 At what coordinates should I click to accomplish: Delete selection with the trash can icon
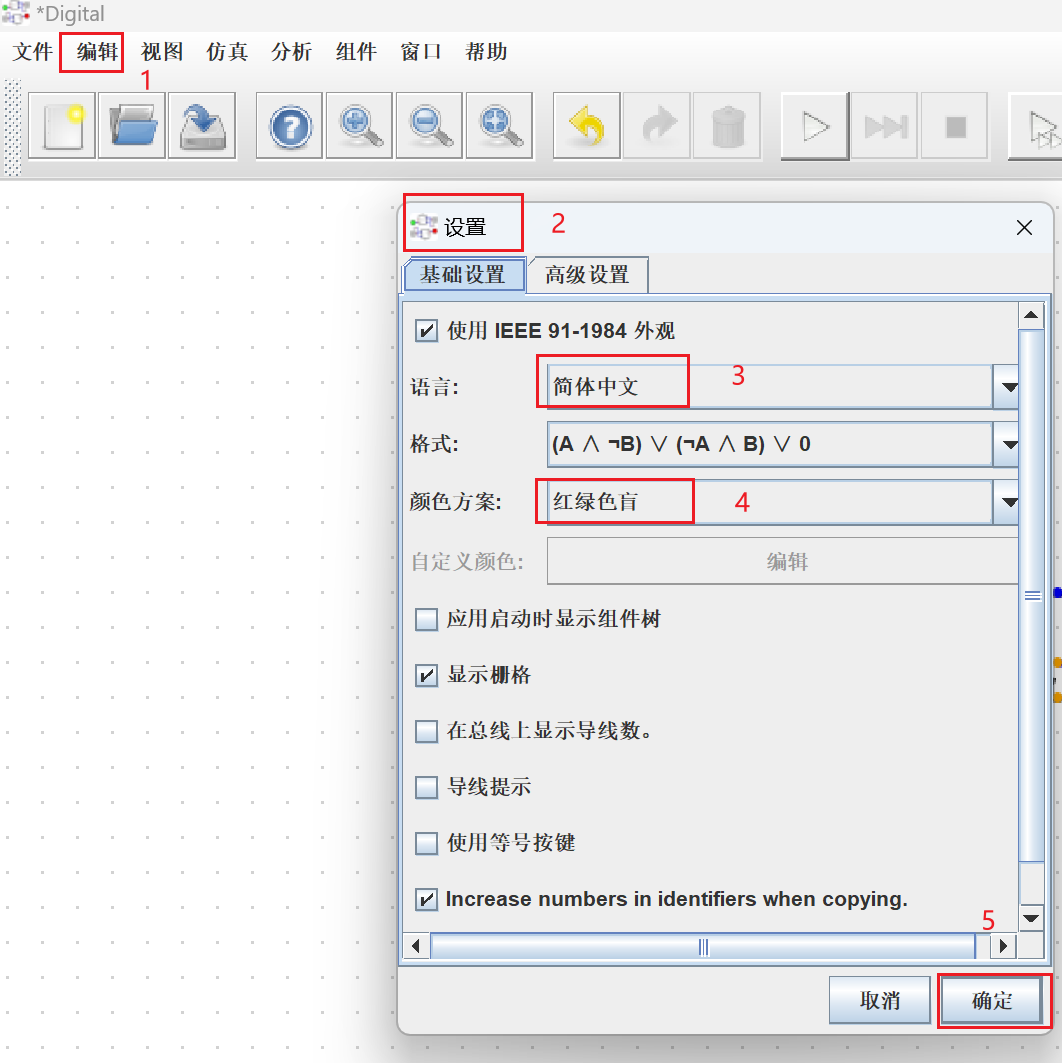click(727, 126)
